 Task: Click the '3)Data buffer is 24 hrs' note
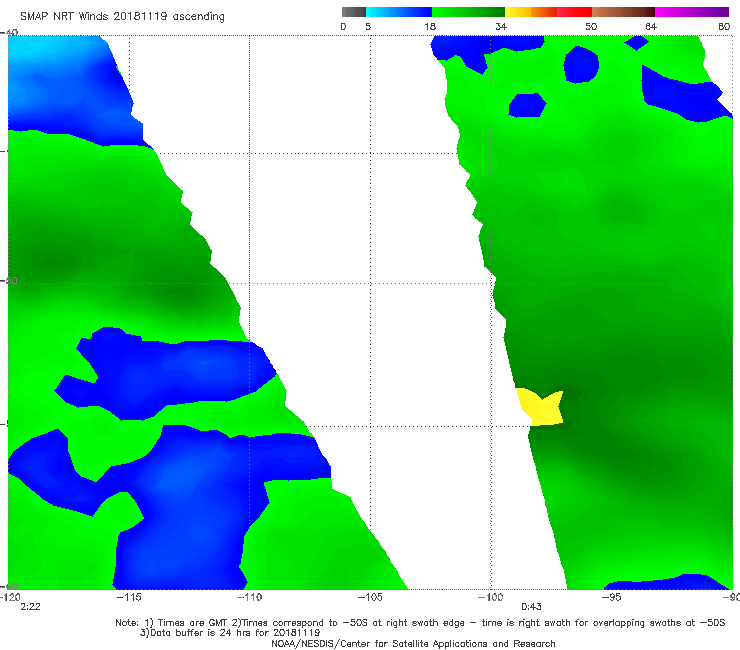tap(230, 633)
